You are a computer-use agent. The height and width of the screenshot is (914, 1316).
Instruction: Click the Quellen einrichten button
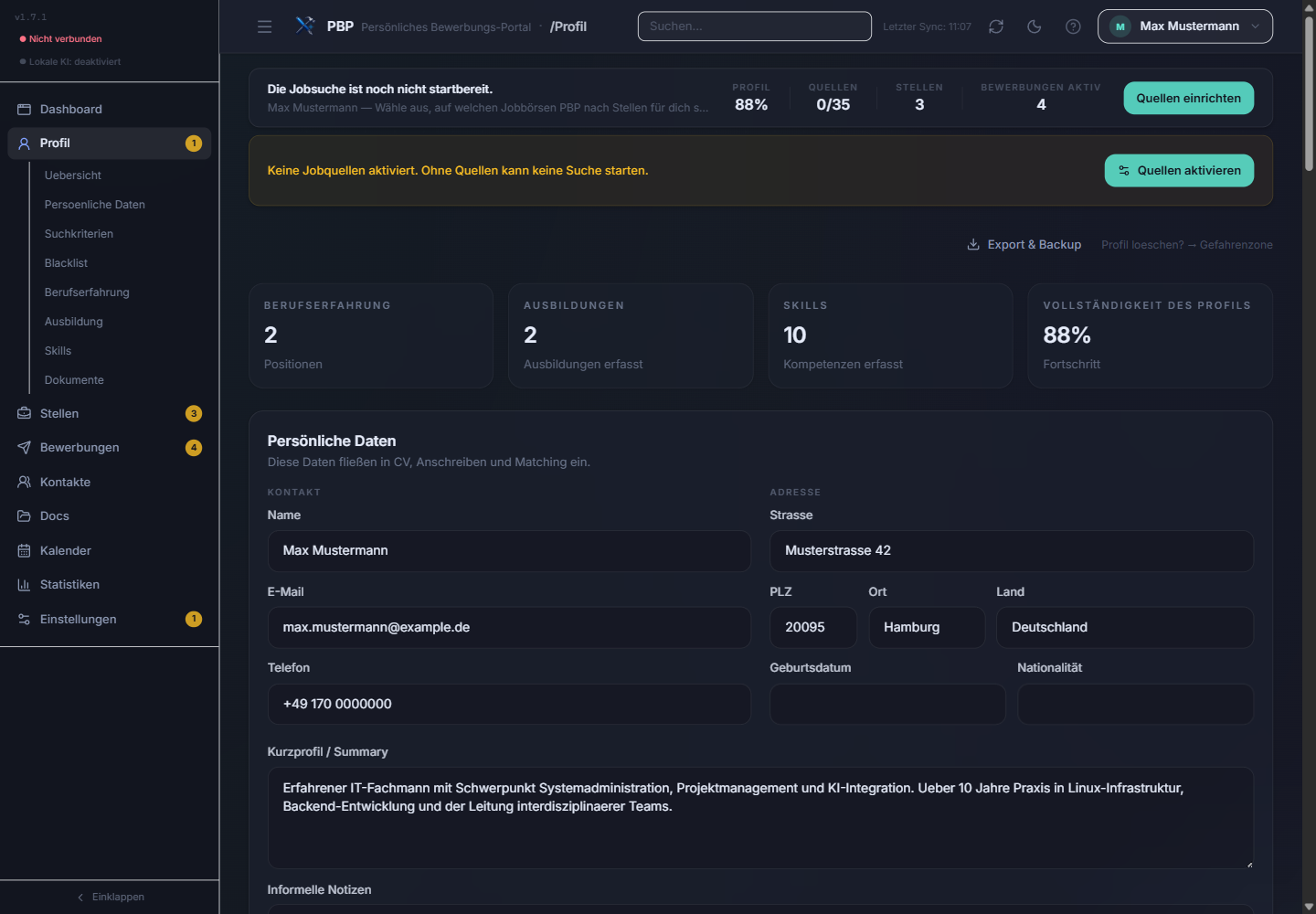[1188, 98]
